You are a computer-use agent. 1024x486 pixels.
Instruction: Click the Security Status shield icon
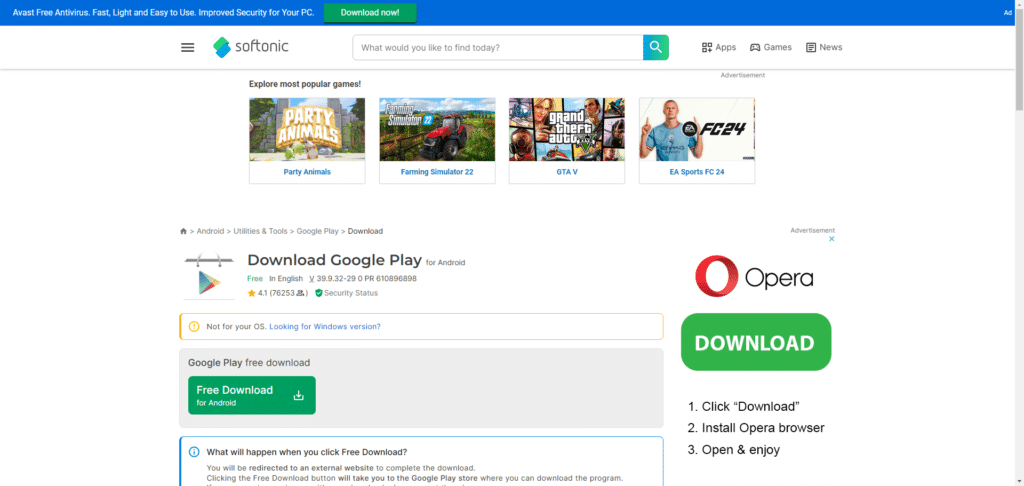(x=319, y=293)
